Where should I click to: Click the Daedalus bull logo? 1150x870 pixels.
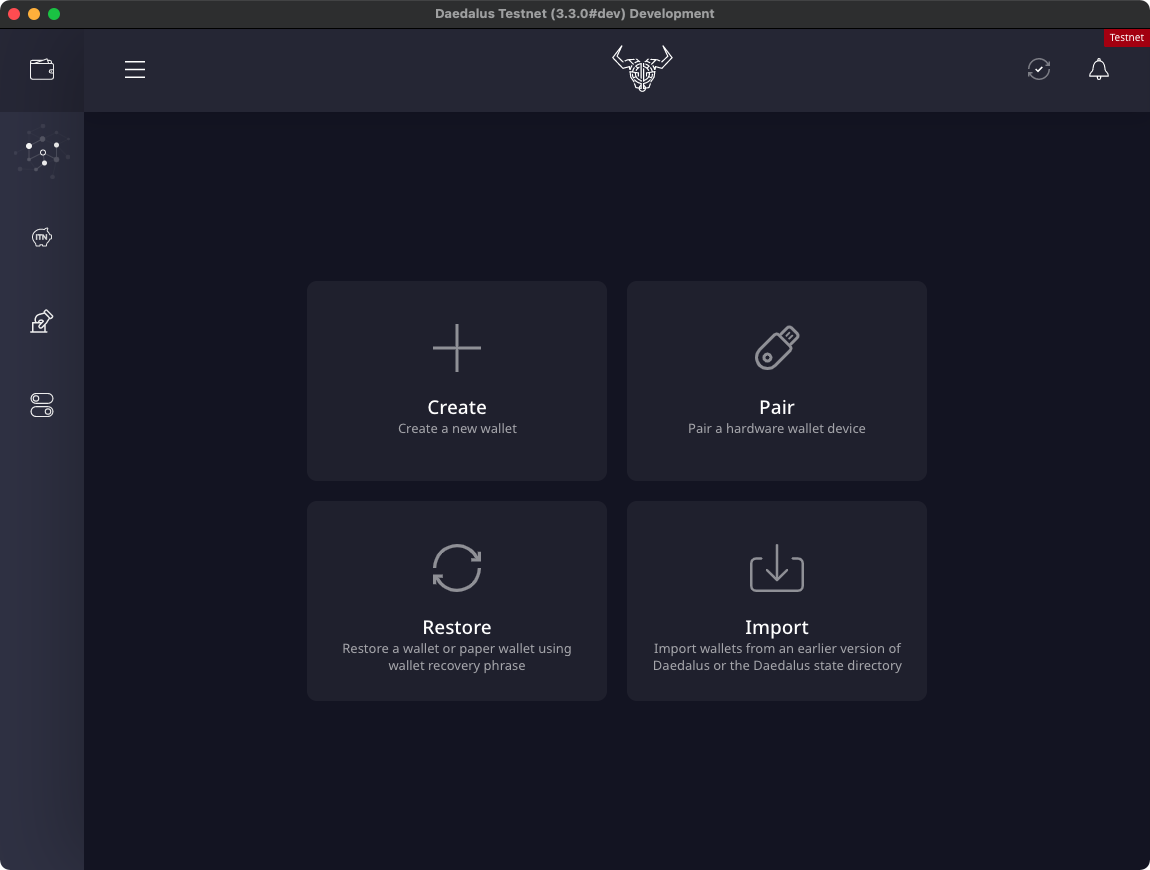coord(642,69)
